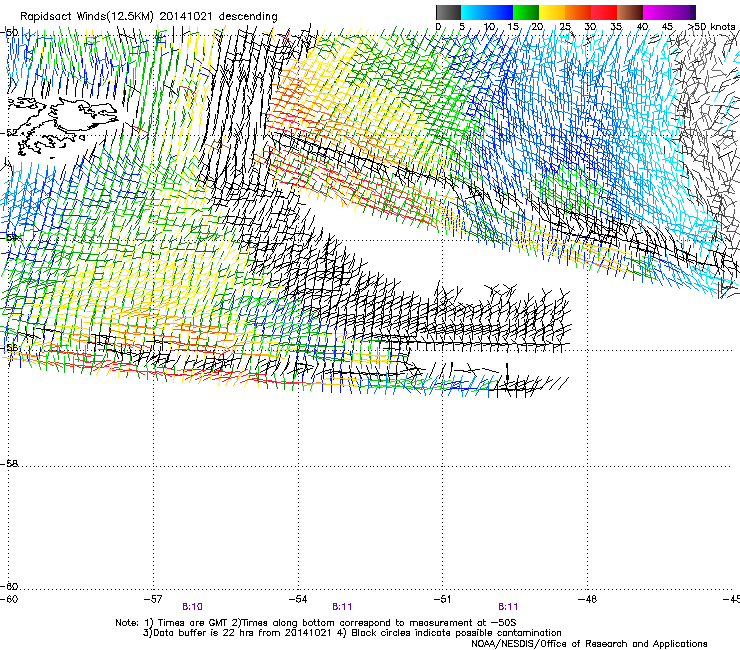Click the gray 0-5 knots legend swatch
Image resolution: width=740 pixels, height=650 pixels.
tap(448, 12)
